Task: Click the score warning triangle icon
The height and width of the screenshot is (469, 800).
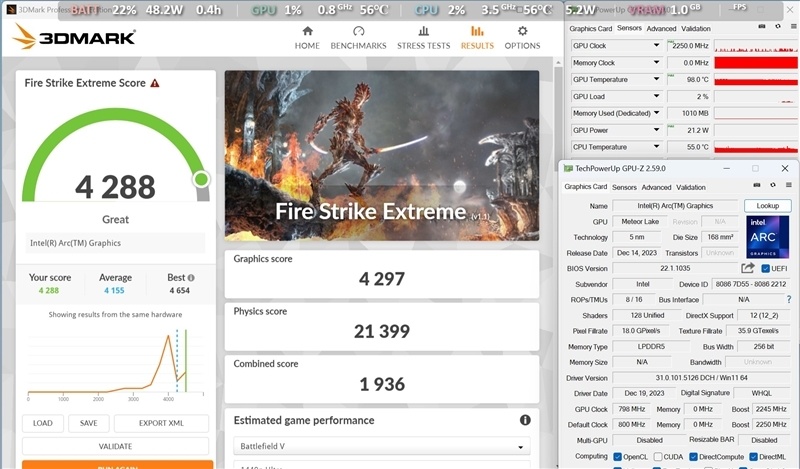Action: pos(155,83)
